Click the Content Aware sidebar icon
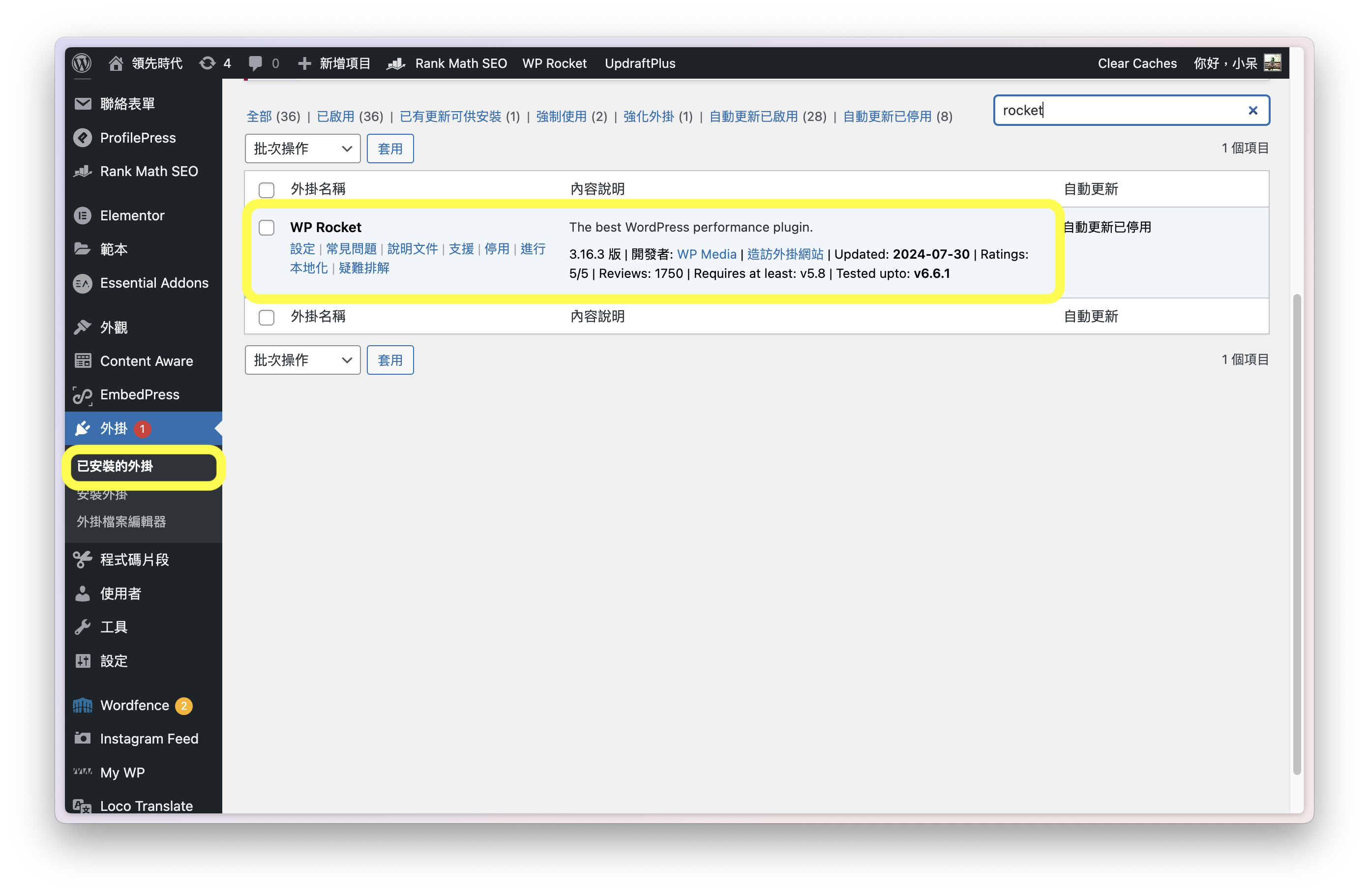Image resolution: width=1369 pixels, height=896 pixels. click(83, 360)
